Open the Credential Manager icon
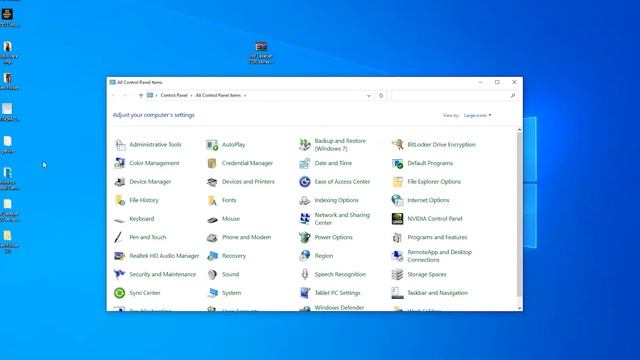This screenshot has height=360, width=640. pos(212,163)
